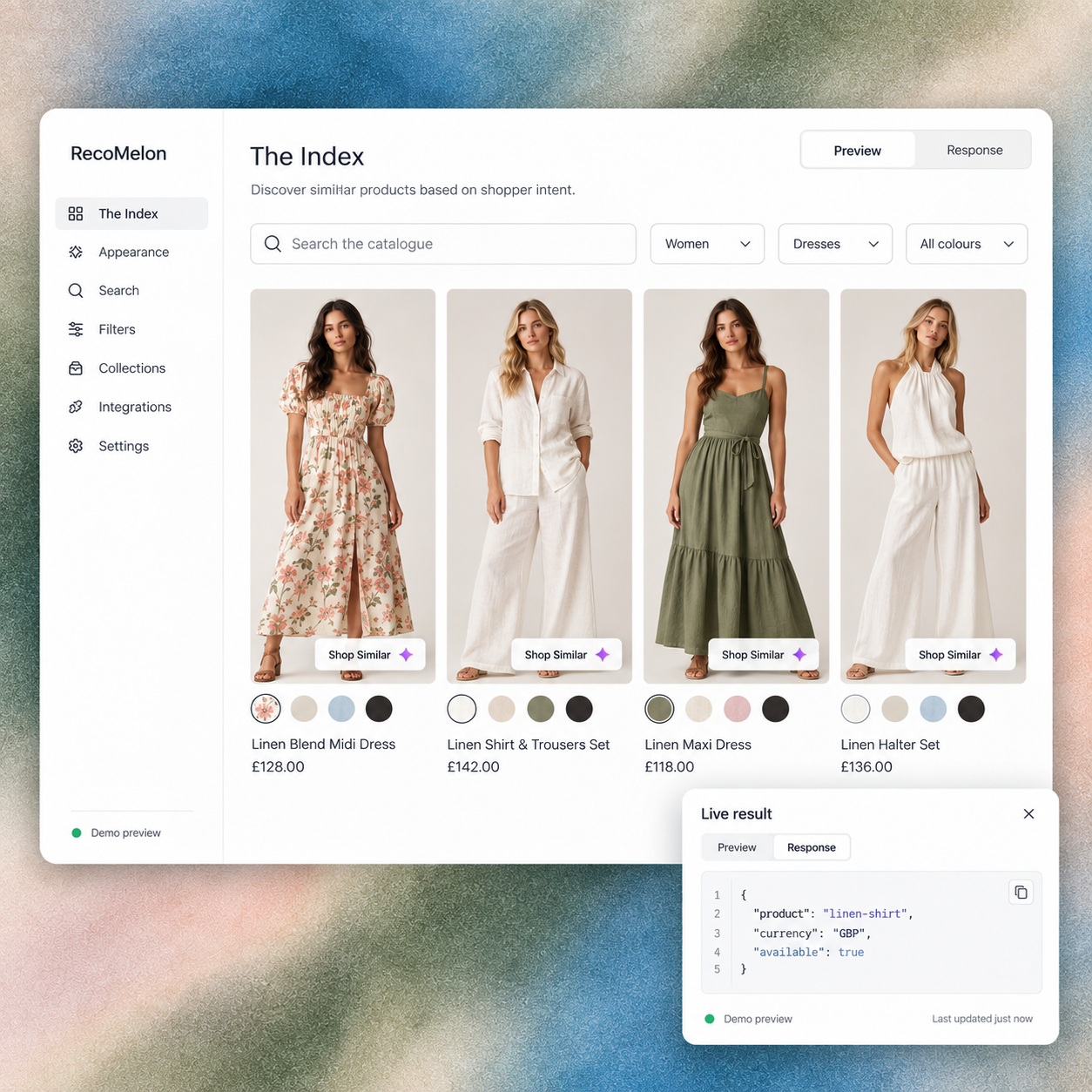The width and height of the screenshot is (1092, 1092).
Task: Go to Collections in the sidebar
Action: (x=131, y=368)
